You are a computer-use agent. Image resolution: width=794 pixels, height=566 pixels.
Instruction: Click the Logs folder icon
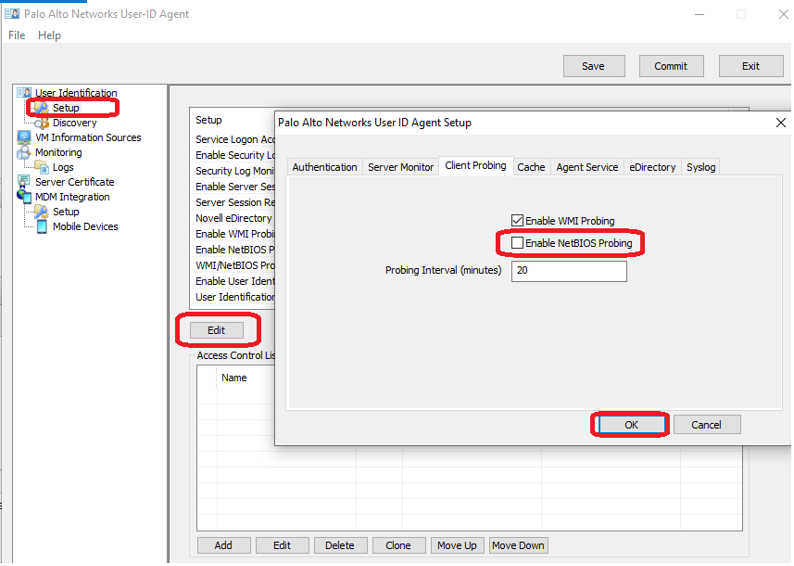click(42, 167)
